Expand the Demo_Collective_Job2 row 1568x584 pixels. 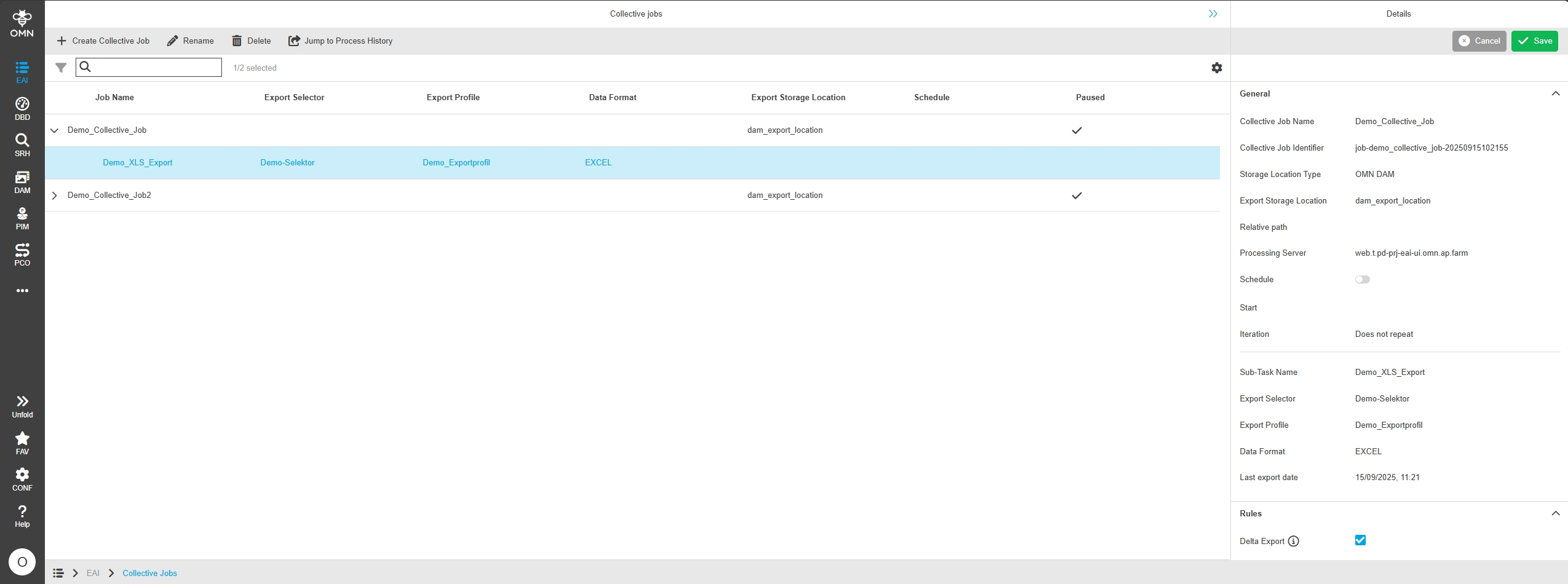pos(55,195)
